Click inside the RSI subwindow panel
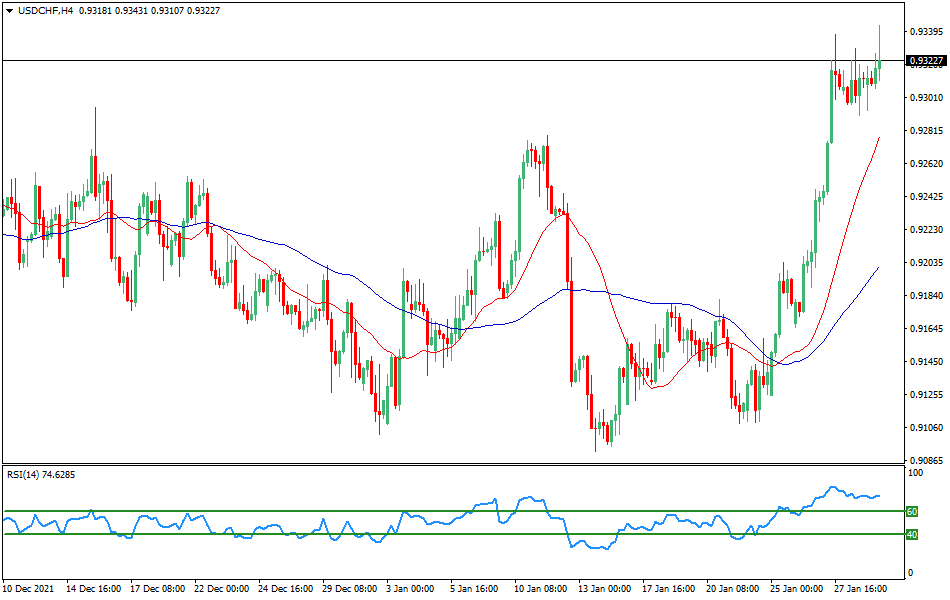 point(450,520)
